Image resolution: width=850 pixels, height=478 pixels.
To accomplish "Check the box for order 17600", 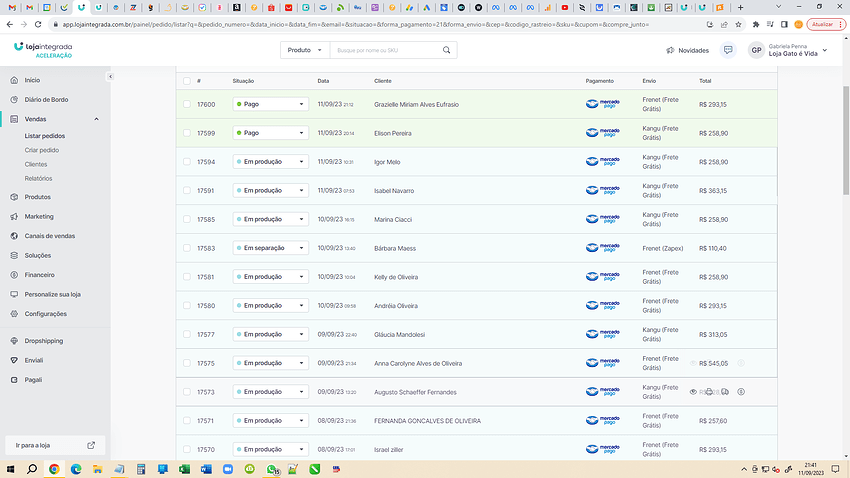I will pyautogui.click(x=187, y=105).
